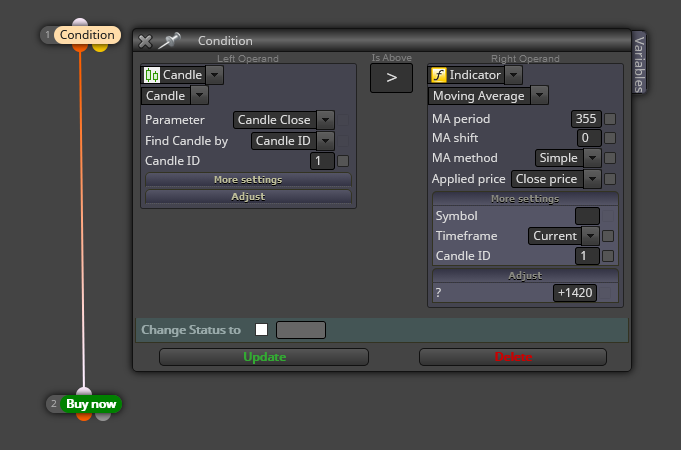Click the Is Above > operator button
This screenshot has height=450, width=681.
coord(391,78)
